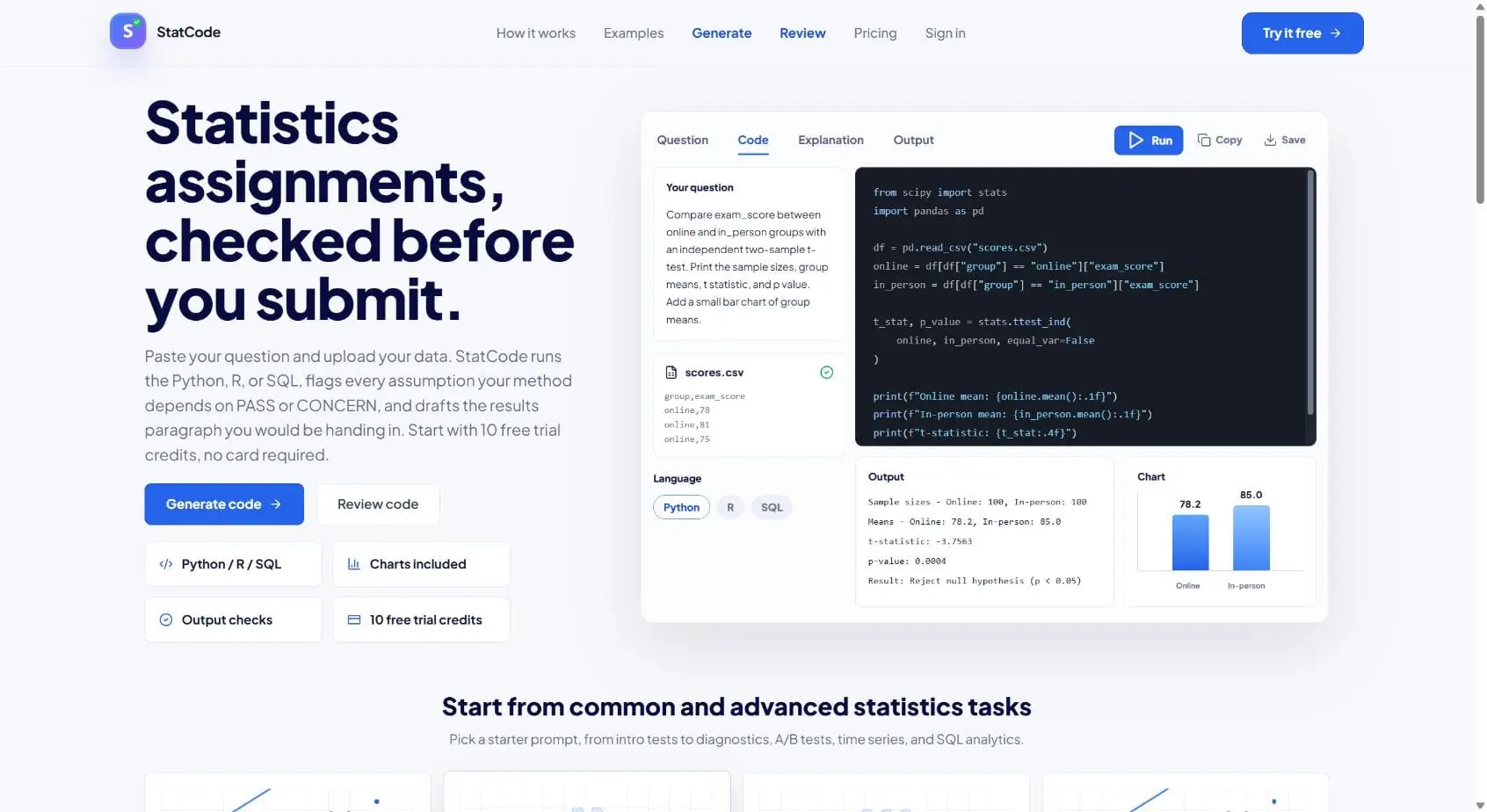The height and width of the screenshot is (812, 1487).
Task: Click the code brackets icon for Python / R / SQL
Action: pos(166,564)
